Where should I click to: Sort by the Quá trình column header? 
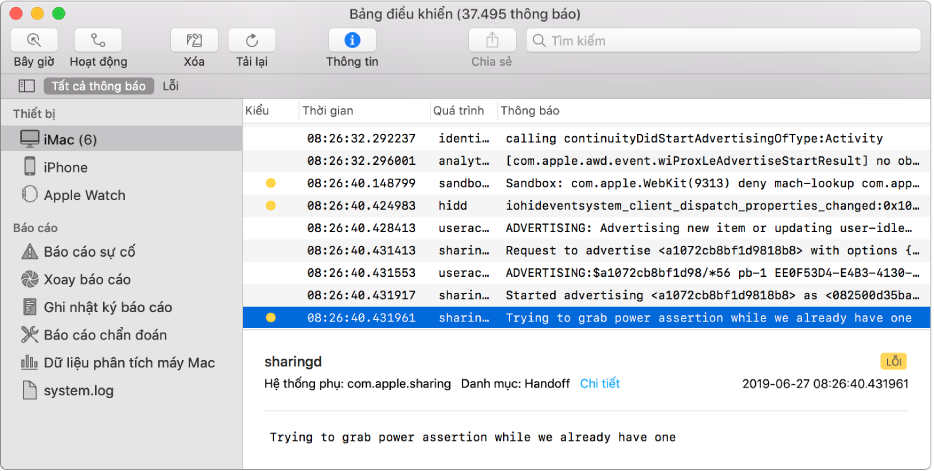click(459, 110)
